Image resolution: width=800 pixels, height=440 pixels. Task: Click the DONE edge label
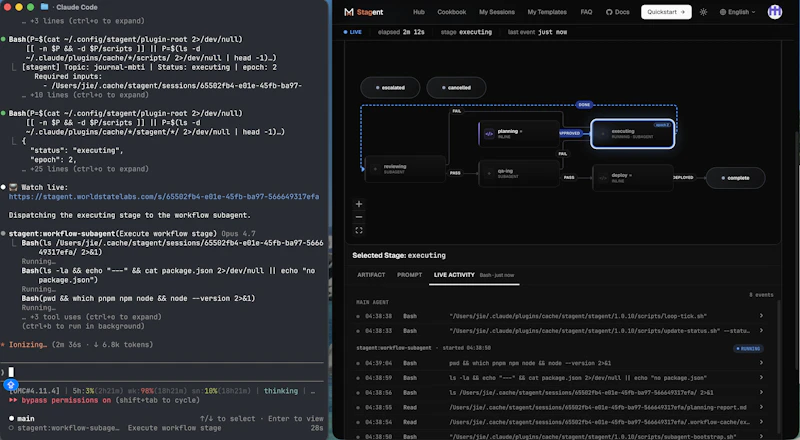(x=584, y=105)
